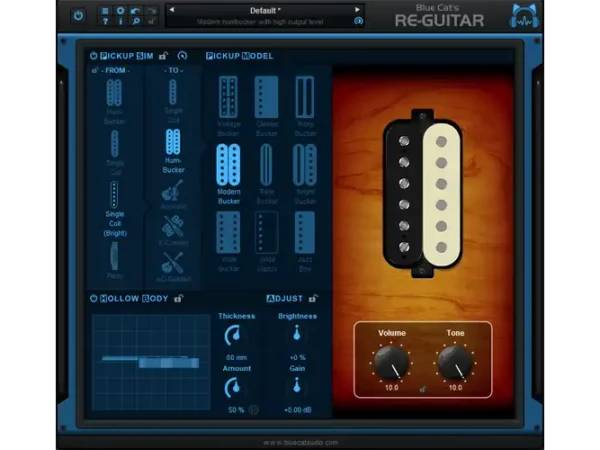
Task: Toggle Pickup Sim section power
Action: 93,55
